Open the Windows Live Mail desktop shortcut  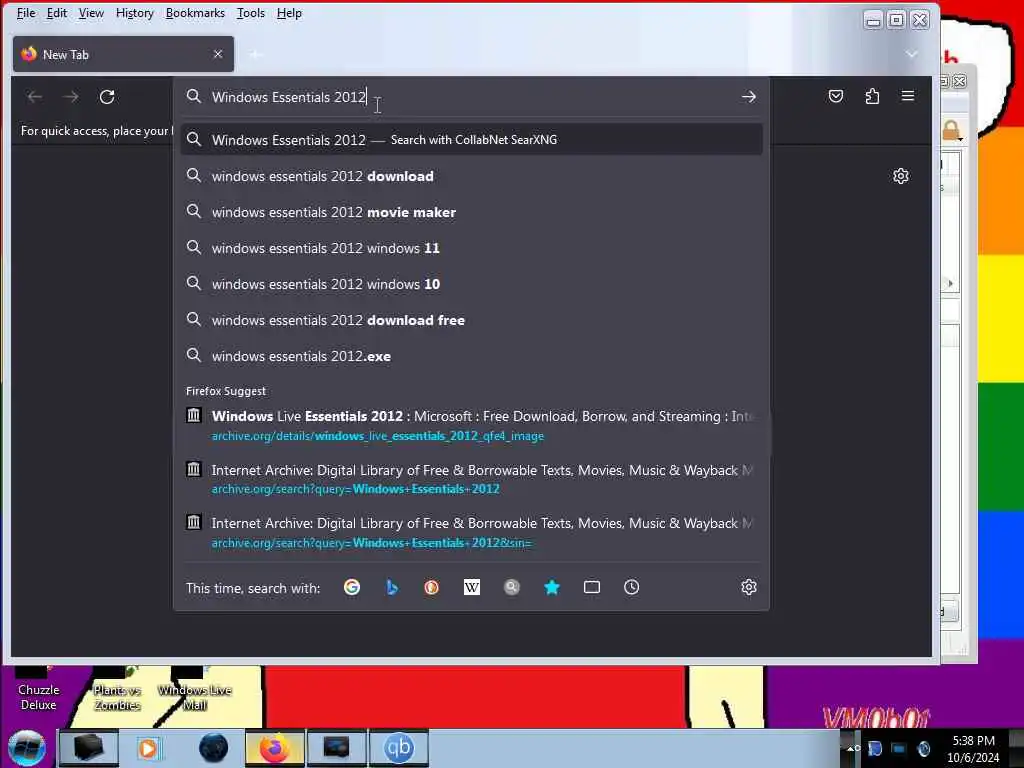point(195,689)
